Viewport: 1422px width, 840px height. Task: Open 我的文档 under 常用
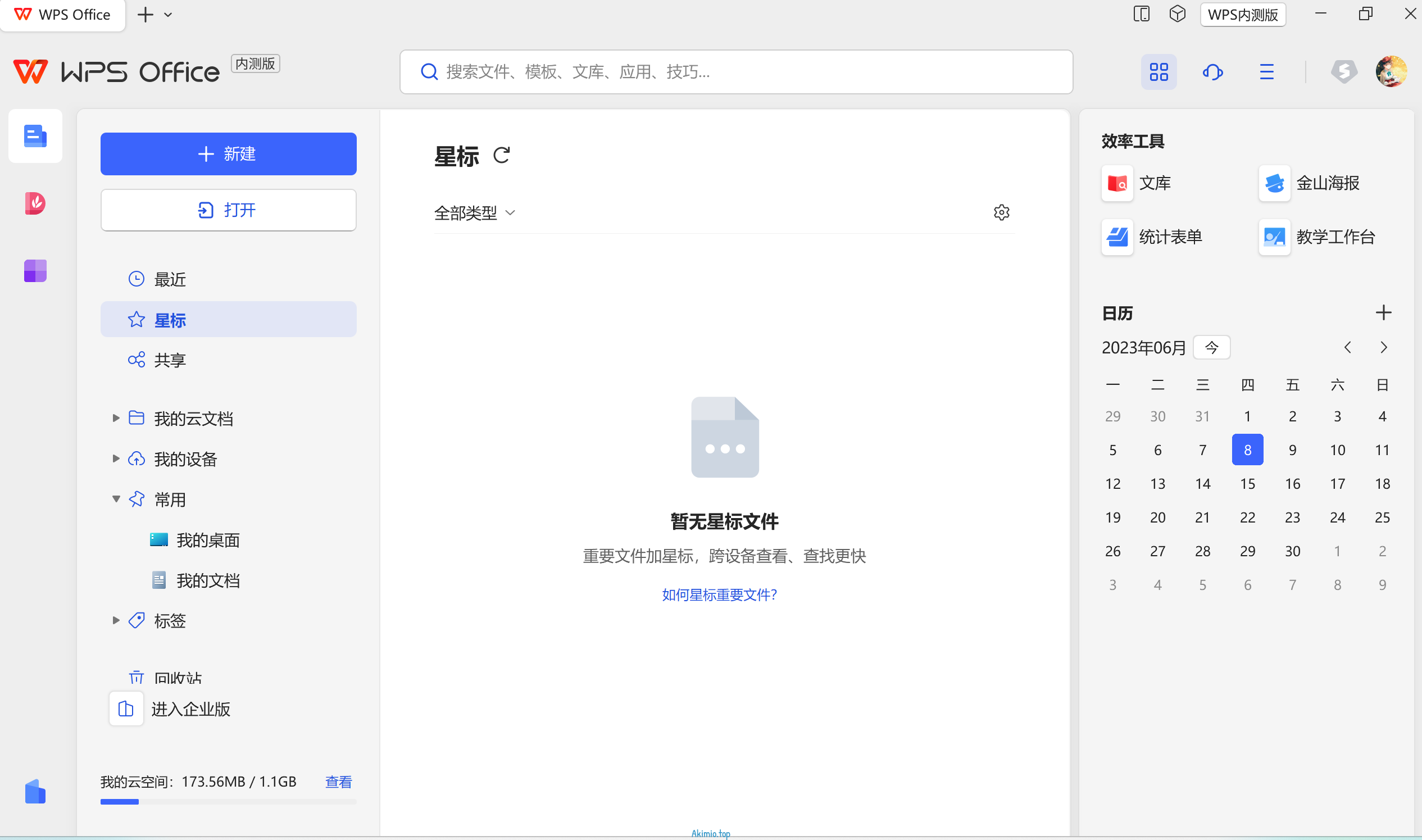pos(194,580)
